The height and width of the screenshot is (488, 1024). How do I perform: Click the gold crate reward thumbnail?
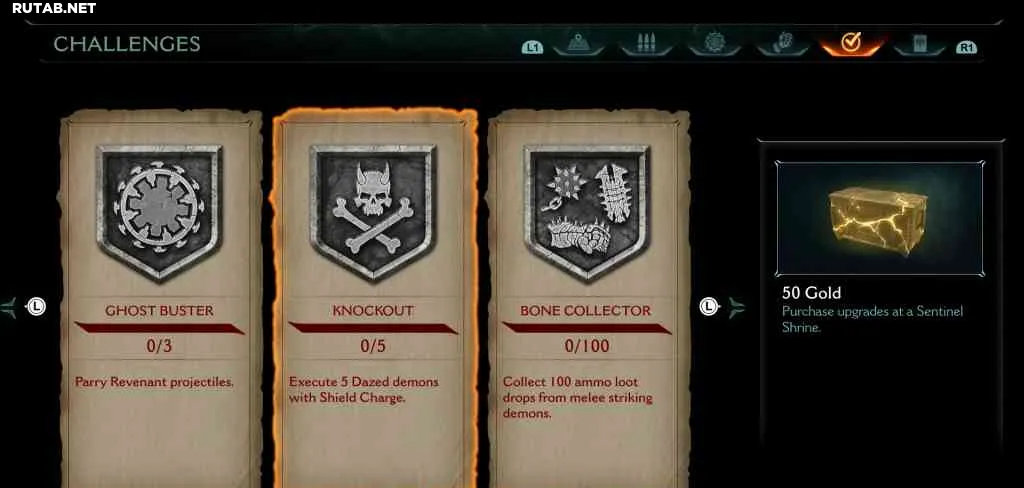coord(880,219)
